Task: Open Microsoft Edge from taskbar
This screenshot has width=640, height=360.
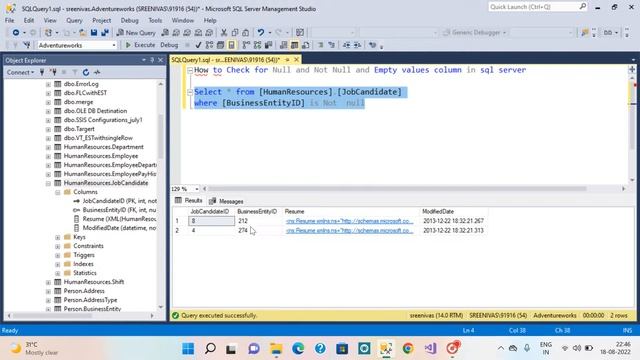Action: click(x=298, y=349)
